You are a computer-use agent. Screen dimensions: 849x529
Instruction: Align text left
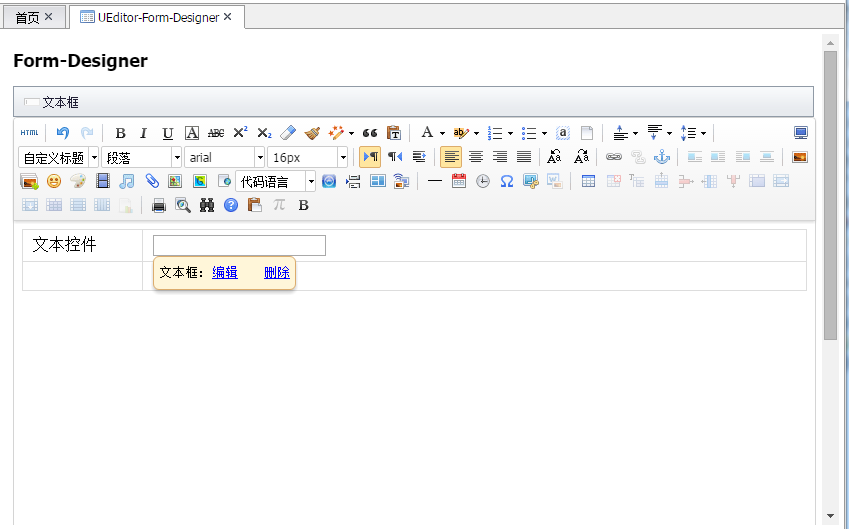pos(451,157)
